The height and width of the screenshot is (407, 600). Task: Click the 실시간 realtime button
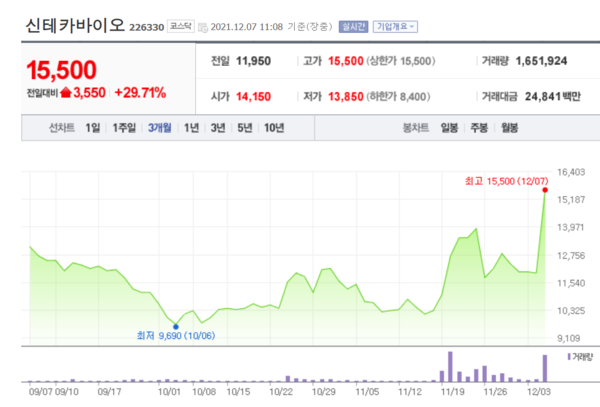[353, 27]
